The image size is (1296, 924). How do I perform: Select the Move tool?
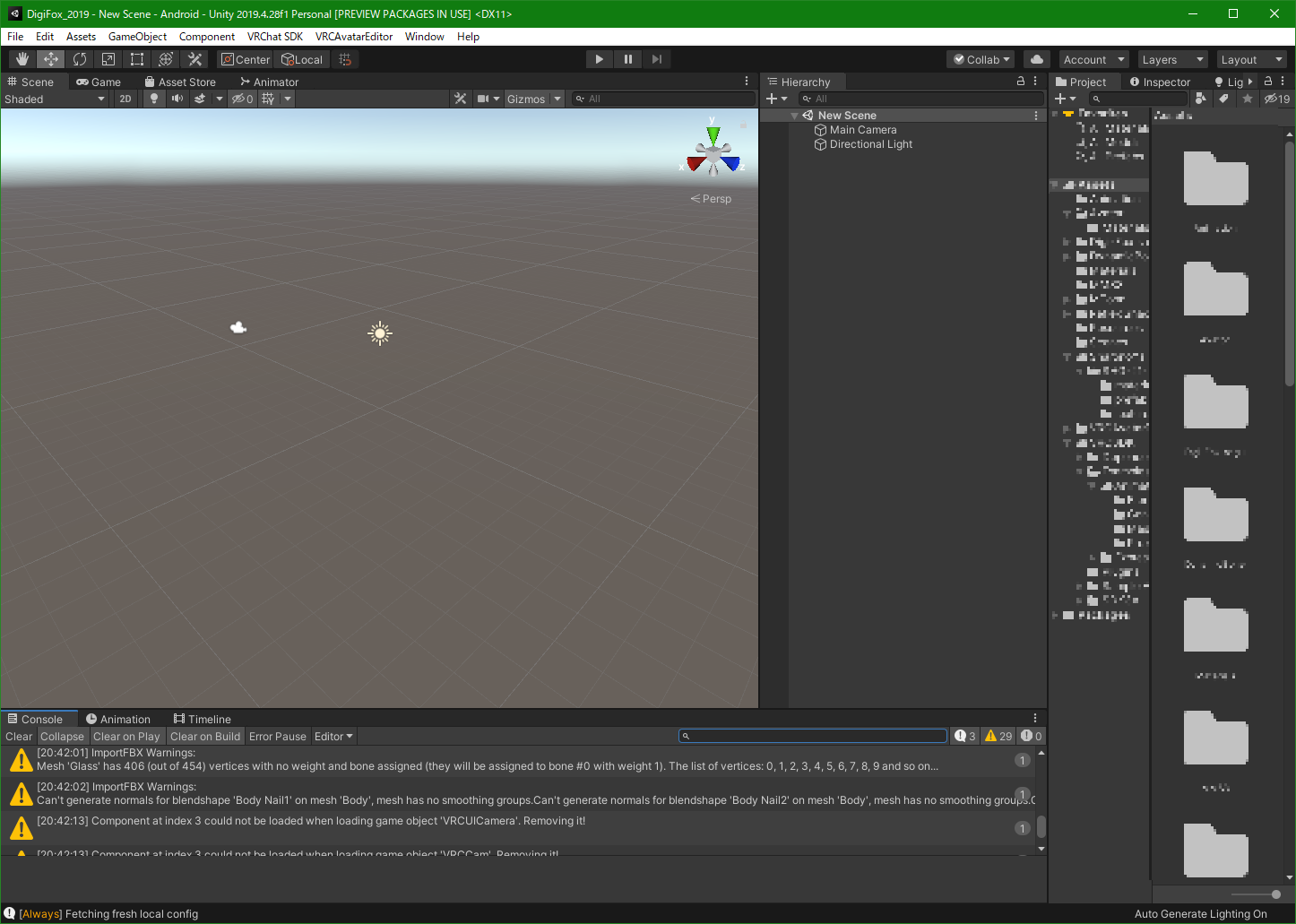coord(51,59)
